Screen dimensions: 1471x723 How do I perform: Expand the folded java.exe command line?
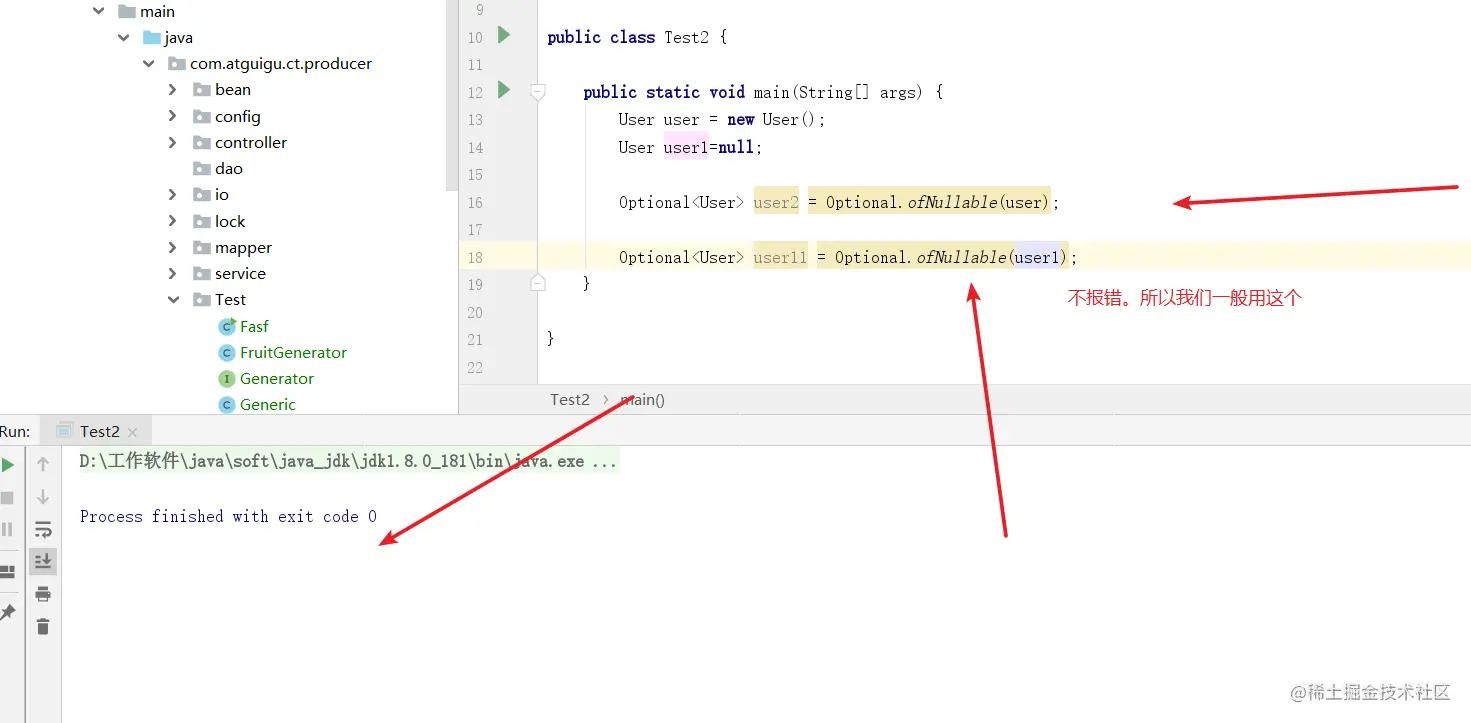coord(348,461)
